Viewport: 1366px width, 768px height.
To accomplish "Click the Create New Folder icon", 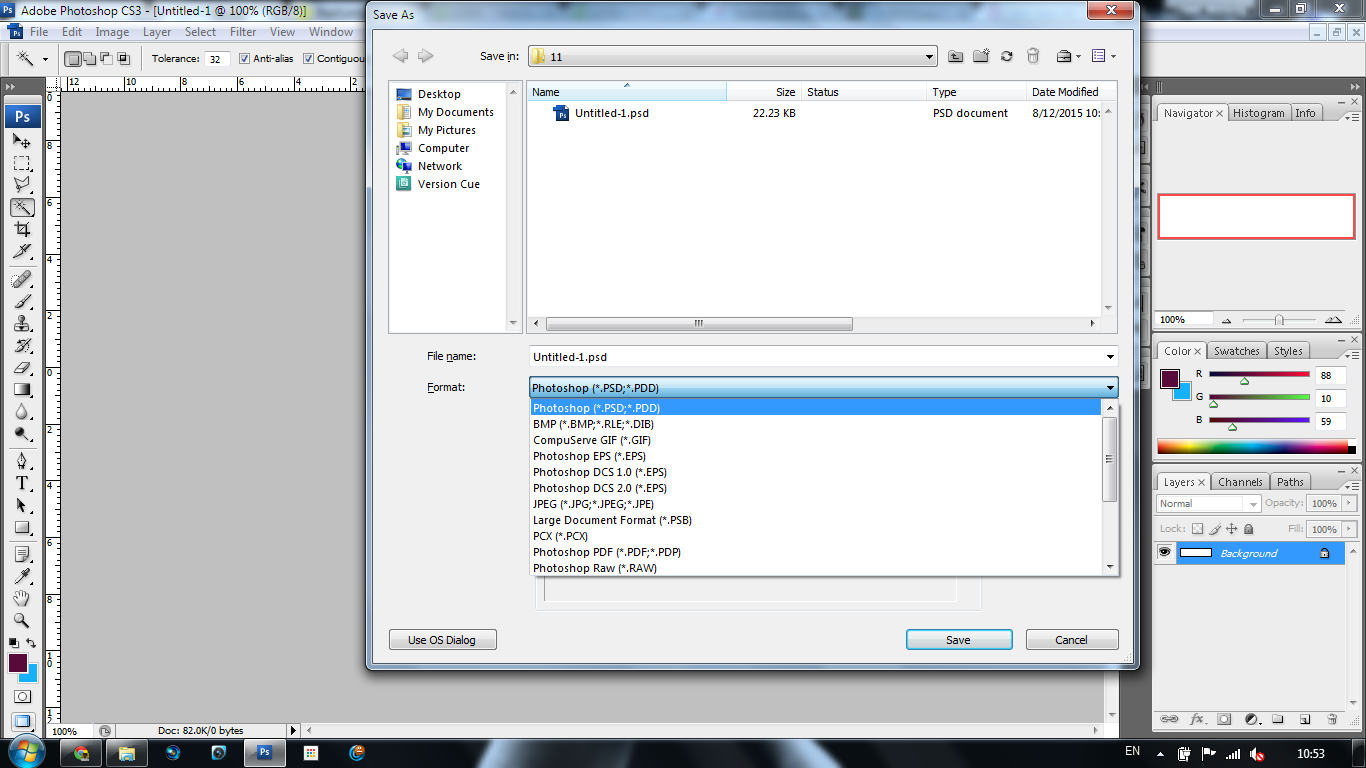I will 982,56.
